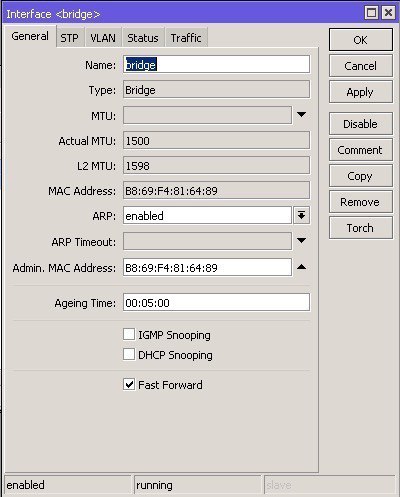
Task: Click the read-only MAC Address field
Action: tap(216, 190)
